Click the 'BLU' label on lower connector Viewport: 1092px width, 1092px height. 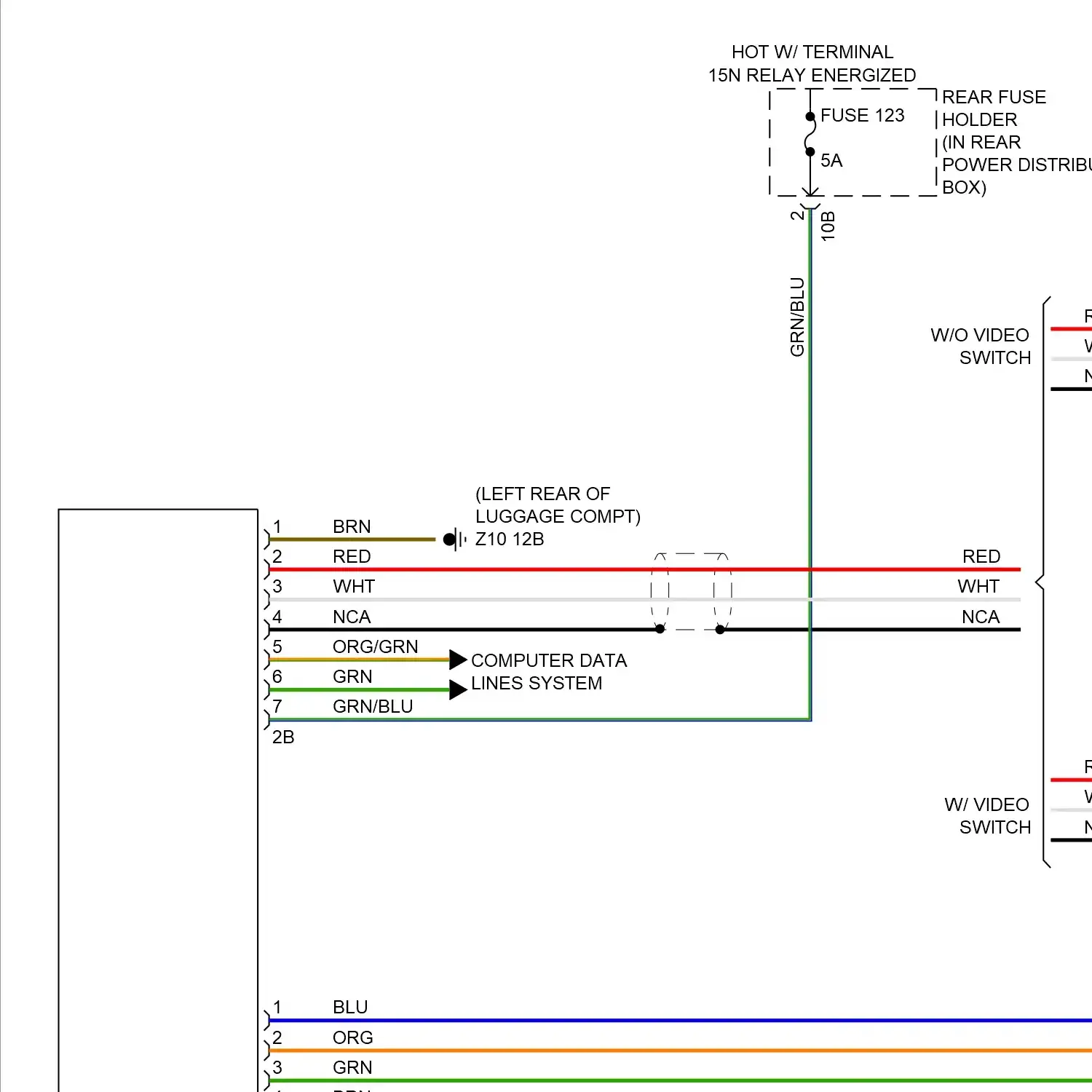(x=350, y=1008)
